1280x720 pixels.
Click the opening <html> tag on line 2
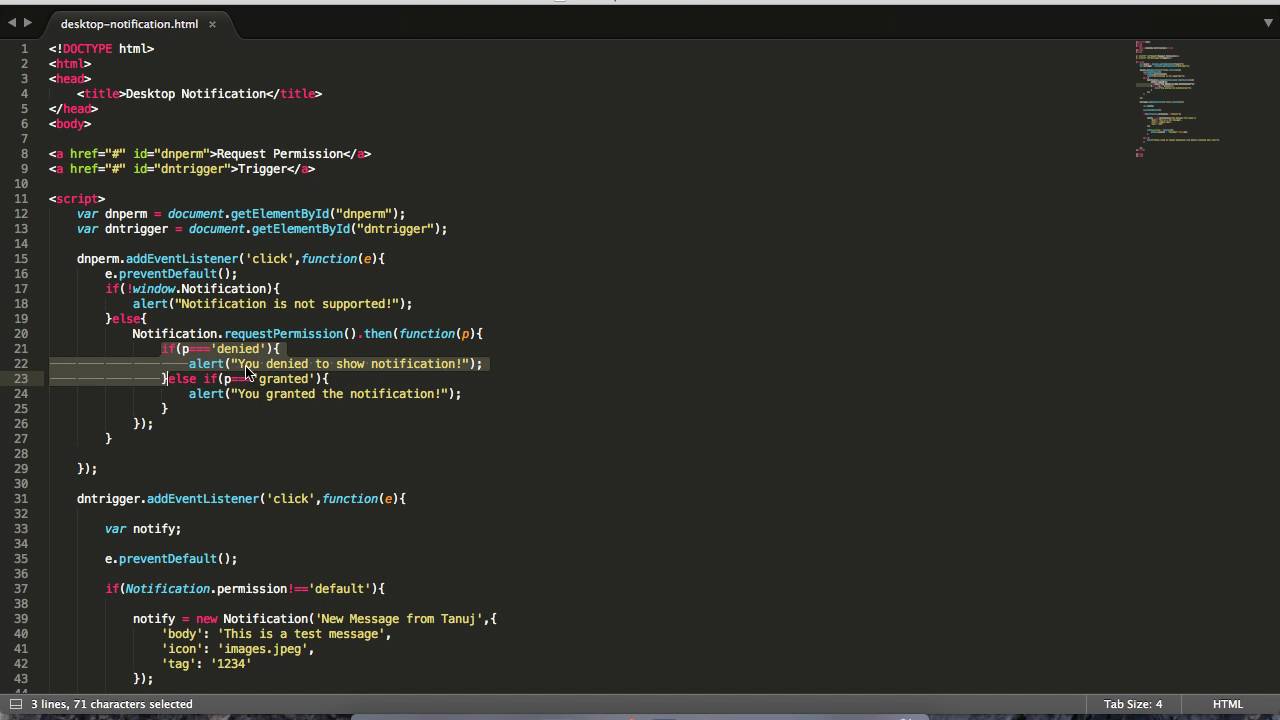(x=70, y=64)
